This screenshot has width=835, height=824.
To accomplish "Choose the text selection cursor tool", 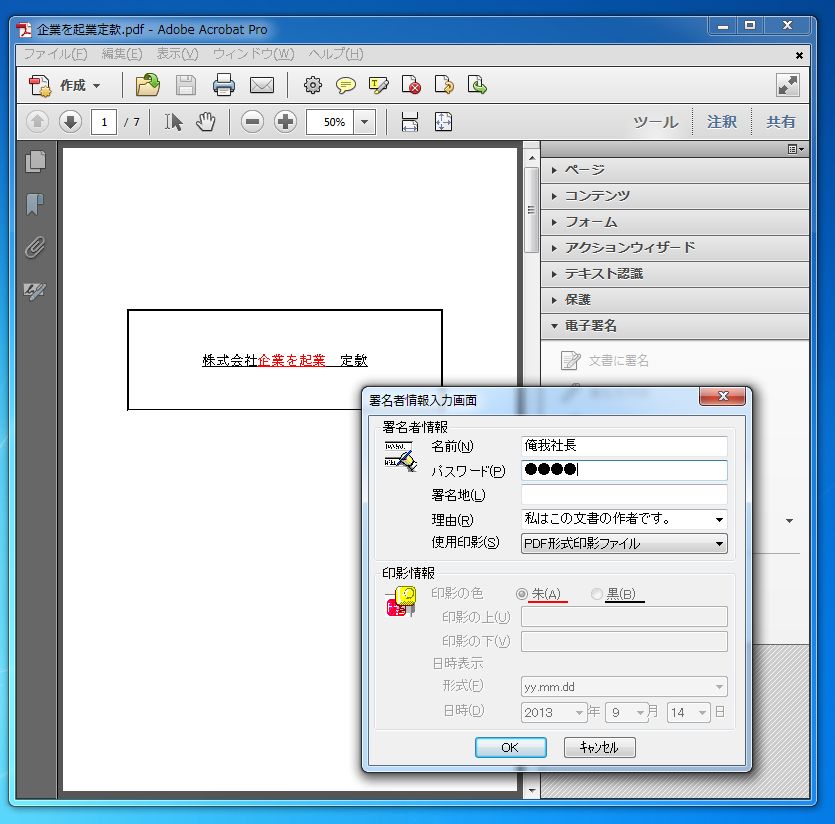I will point(173,122).
